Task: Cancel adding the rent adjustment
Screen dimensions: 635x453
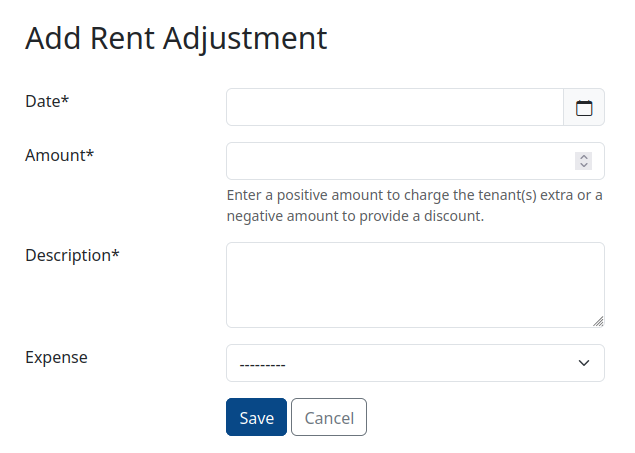Action: coord(329,417)
